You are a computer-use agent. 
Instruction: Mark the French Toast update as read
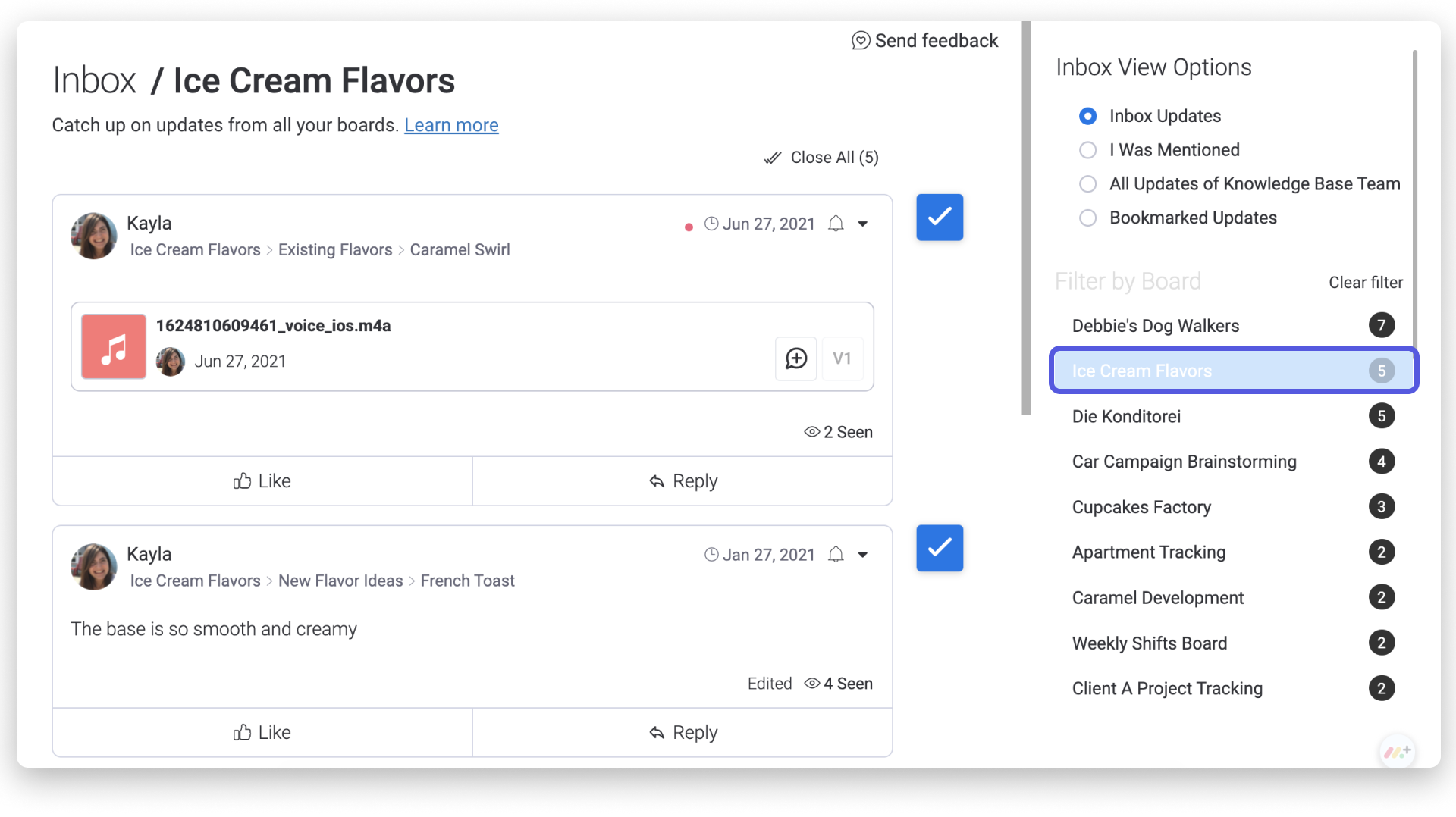click(x=940, y=548)
